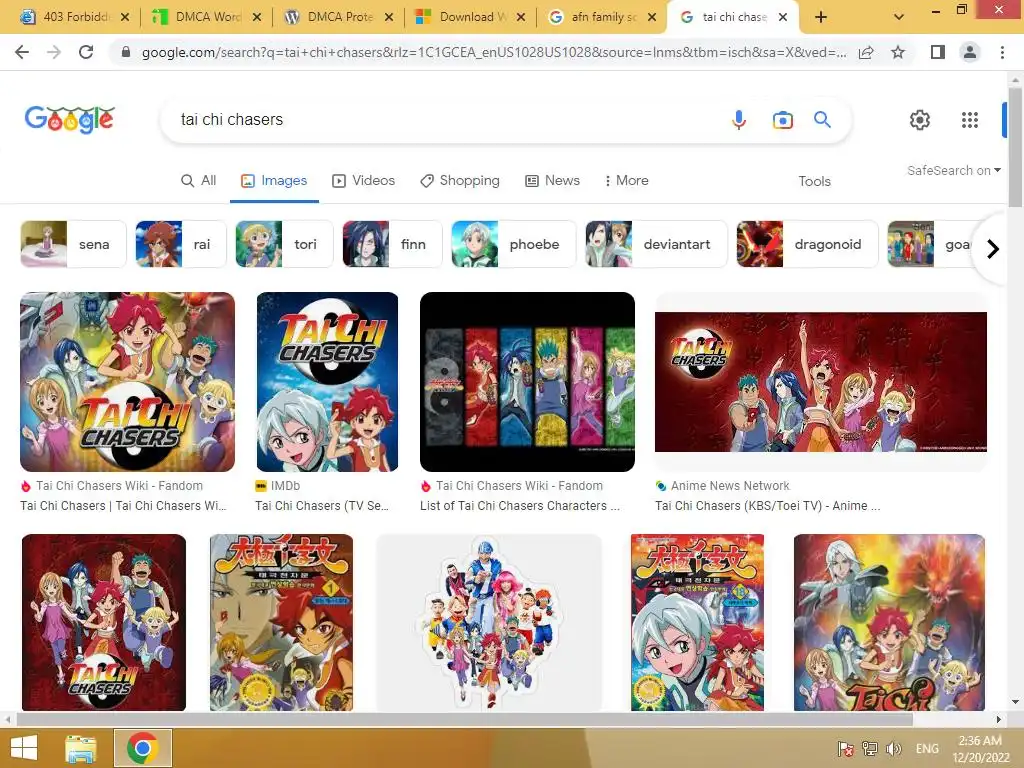Filter images by deviantart chip
The height and width of the screenshot is (768, 1024).
[x=656, y=244]
